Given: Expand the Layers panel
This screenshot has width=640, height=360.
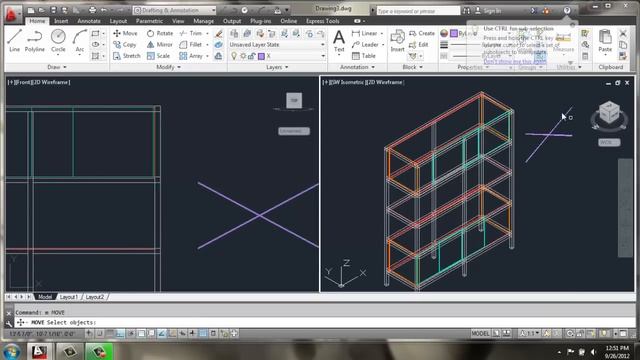Looking at the screenshot, I should point(277,67).
